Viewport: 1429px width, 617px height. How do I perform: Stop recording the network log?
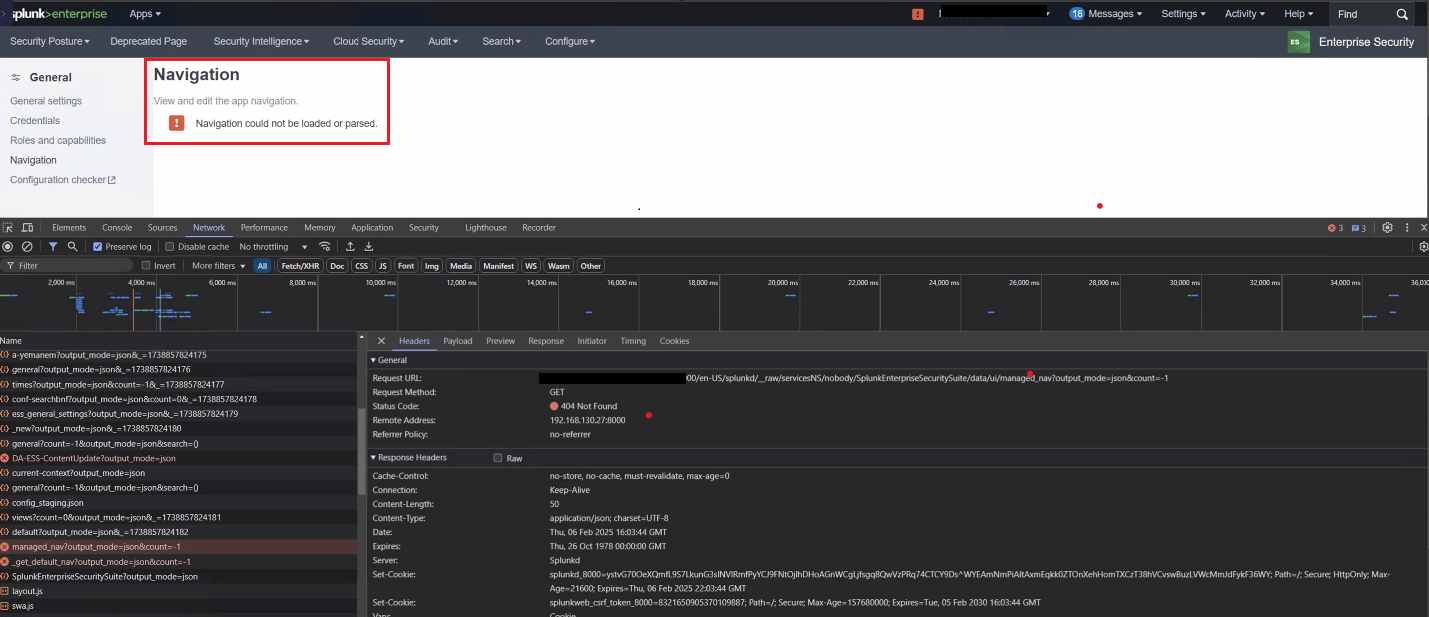click(x=8, y=247)
